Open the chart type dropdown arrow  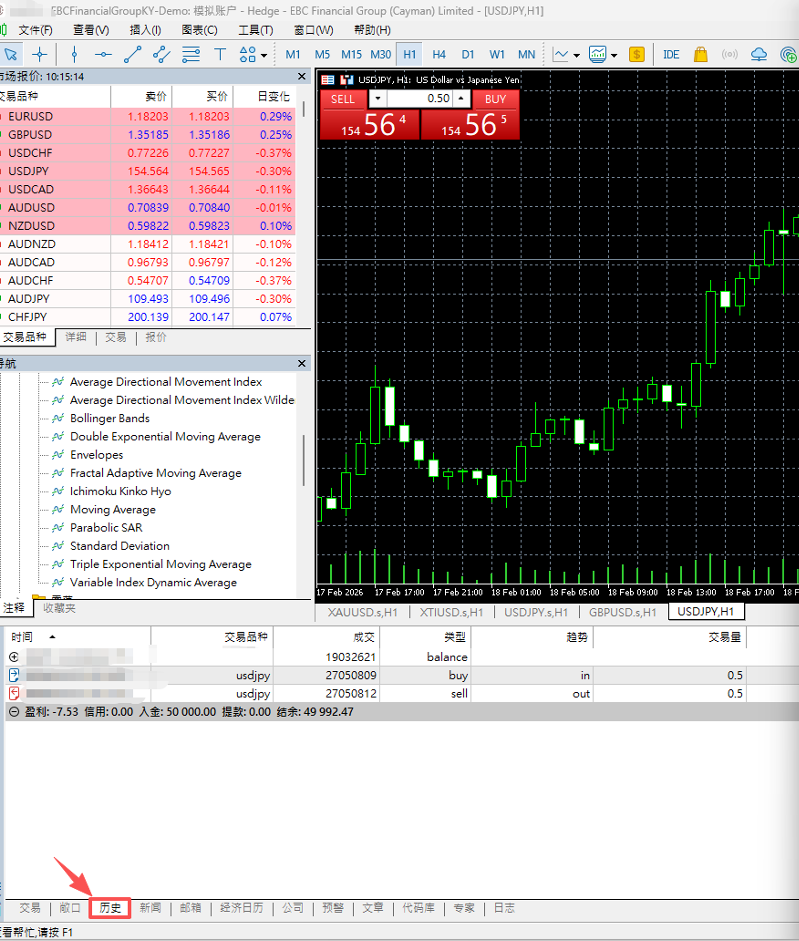point(576,55)
